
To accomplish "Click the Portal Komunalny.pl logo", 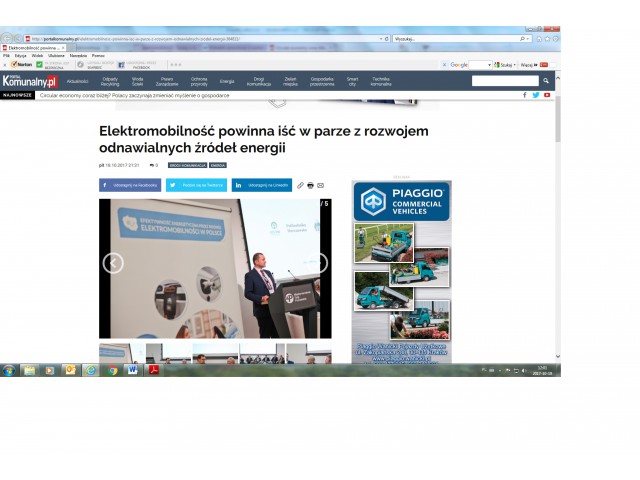I will (31, 81).
